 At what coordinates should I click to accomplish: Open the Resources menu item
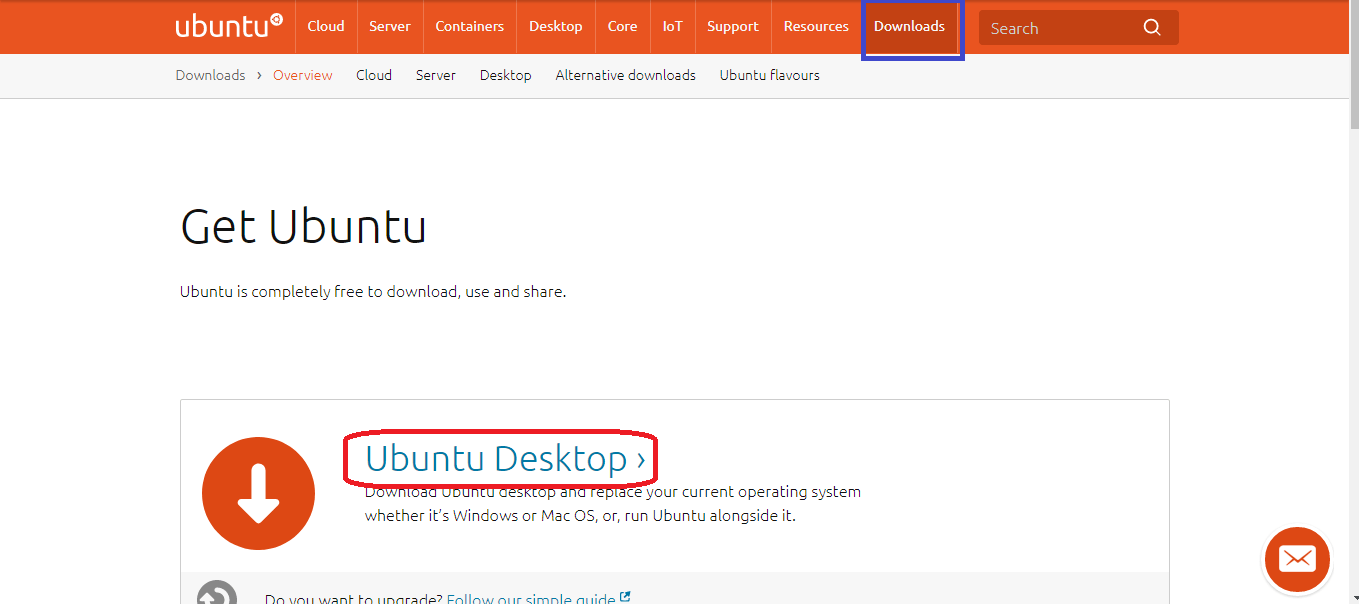[x=815, y=27]
